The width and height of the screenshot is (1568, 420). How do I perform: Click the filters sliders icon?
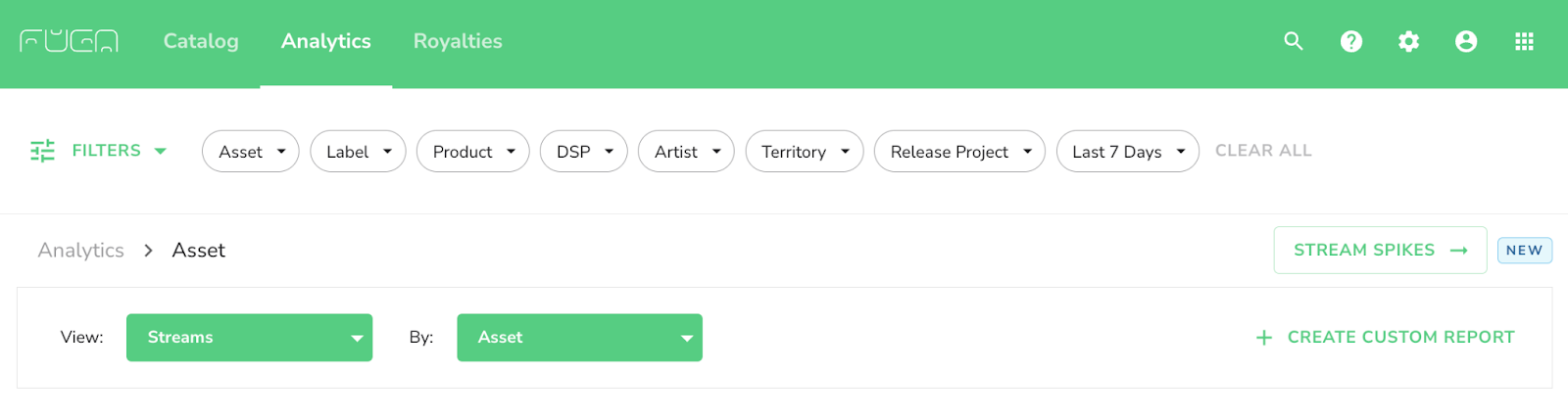[42, 151]
